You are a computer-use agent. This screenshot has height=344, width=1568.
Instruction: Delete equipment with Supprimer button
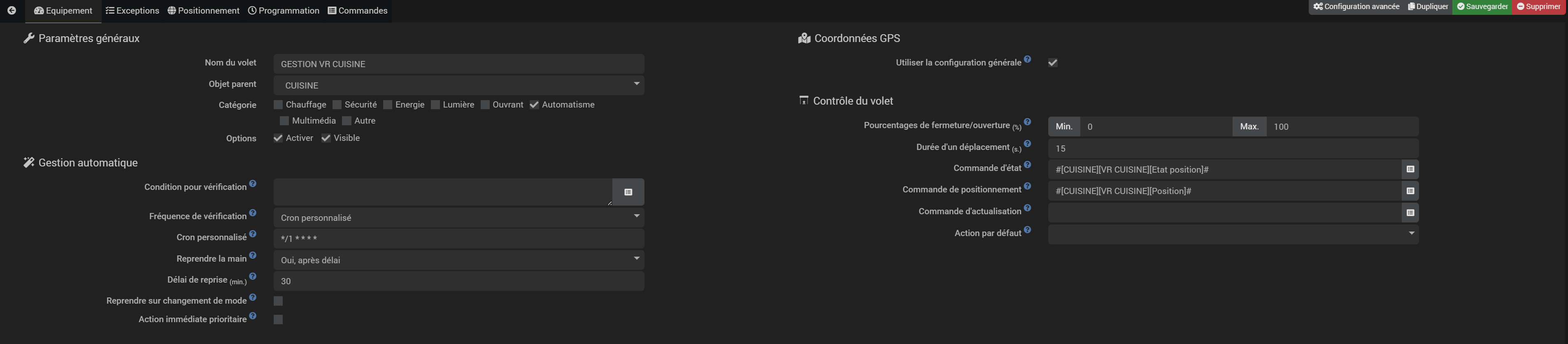coord(1538,7)
